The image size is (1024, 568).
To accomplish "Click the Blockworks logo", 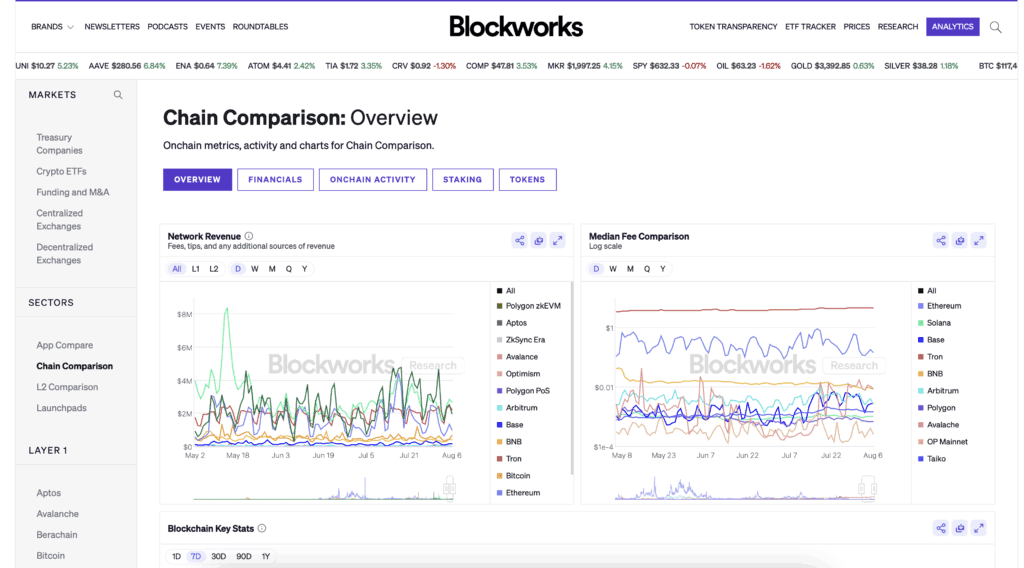I will point(516,27).
